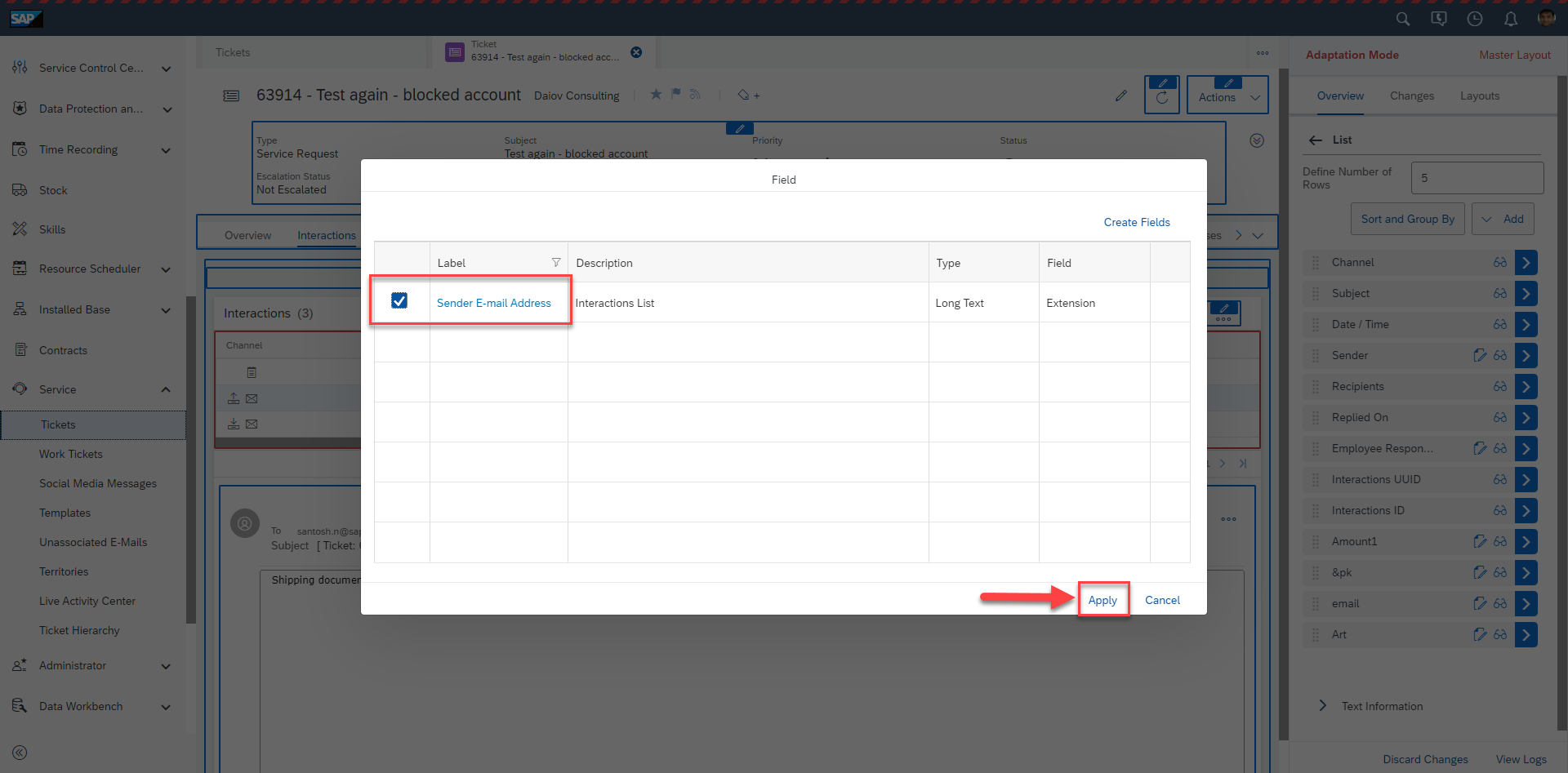Open details arrow for Subject field

tap(1526, 293)
